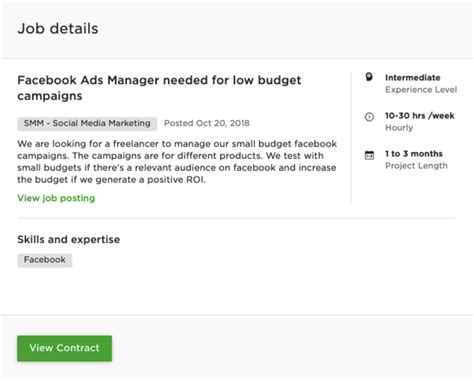Image resolution: width=474 pixels, height=381 pixels.
Task: Click the experience level head icon
Action: pos(369,77)
